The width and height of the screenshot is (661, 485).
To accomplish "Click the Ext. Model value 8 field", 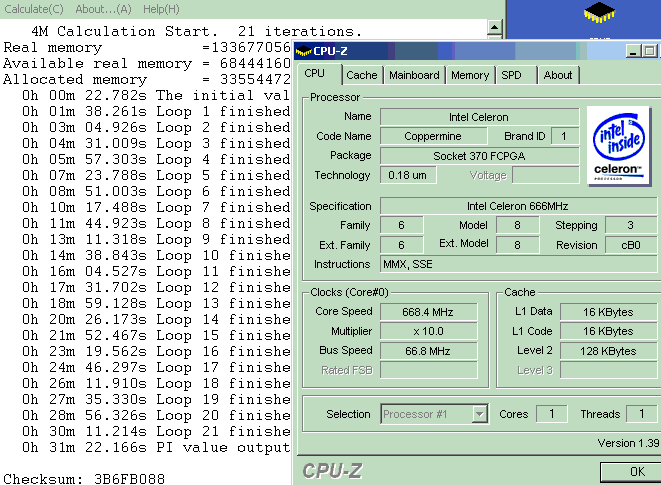I will (517, 245).
